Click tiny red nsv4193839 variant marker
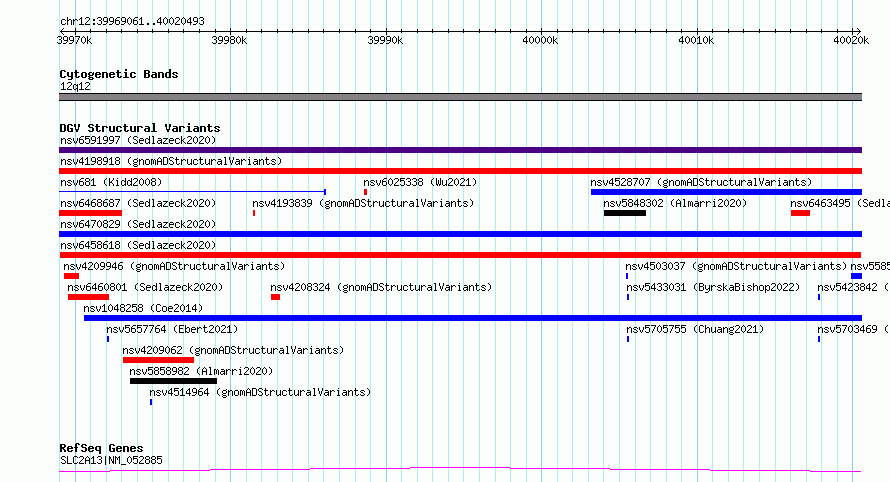Viewport: 890px width, 482px height. tap(254, 213)
